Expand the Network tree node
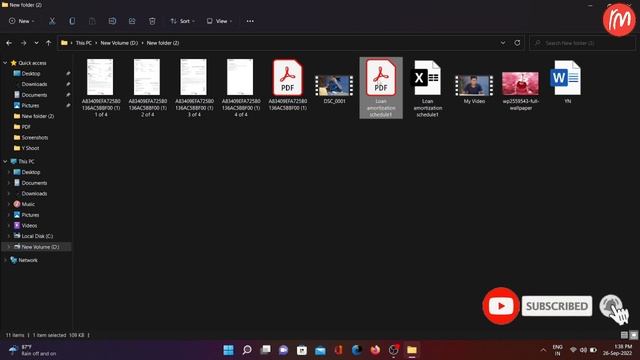640x360 pixels. click(x=5, y=260)
